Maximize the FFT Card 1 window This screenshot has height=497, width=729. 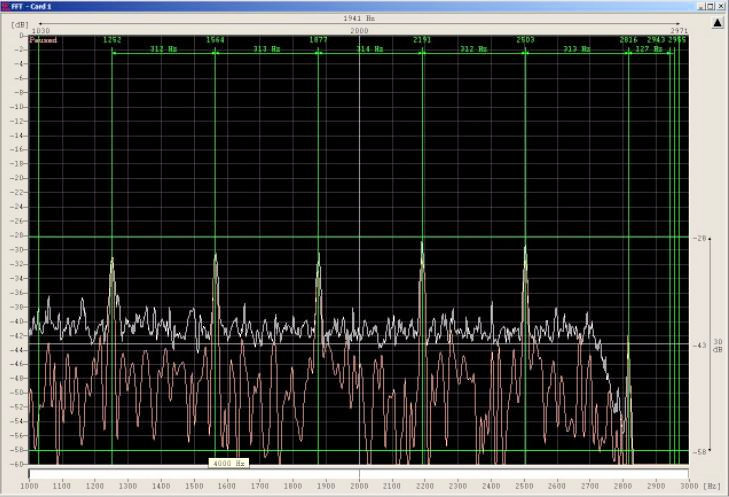tap(711, 5)
